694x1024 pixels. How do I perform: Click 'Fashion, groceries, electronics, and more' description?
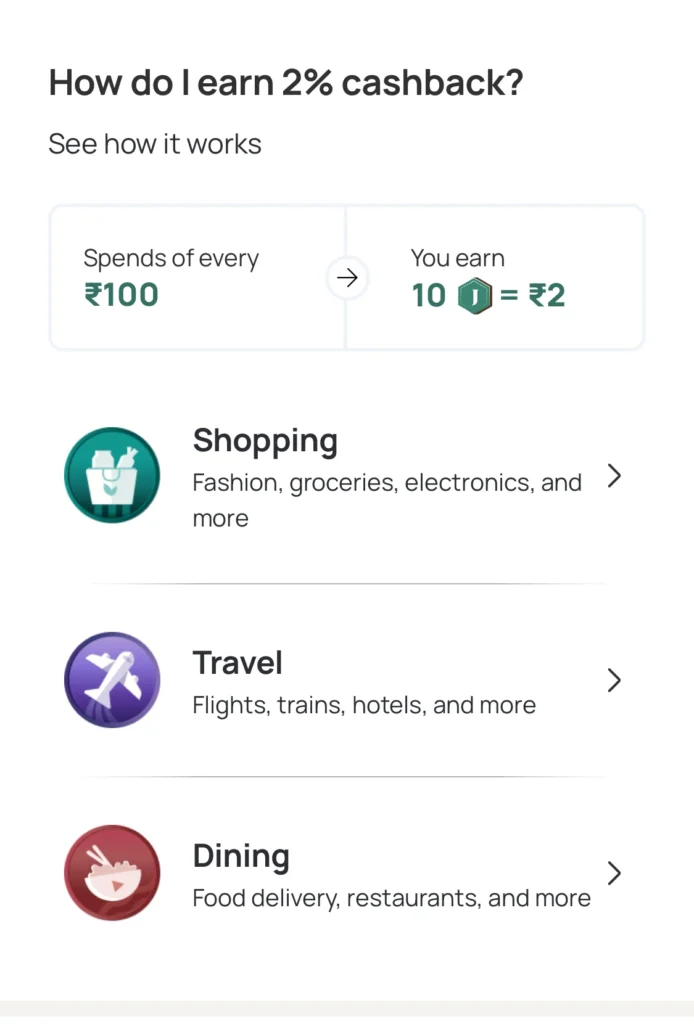pos(386,500)
